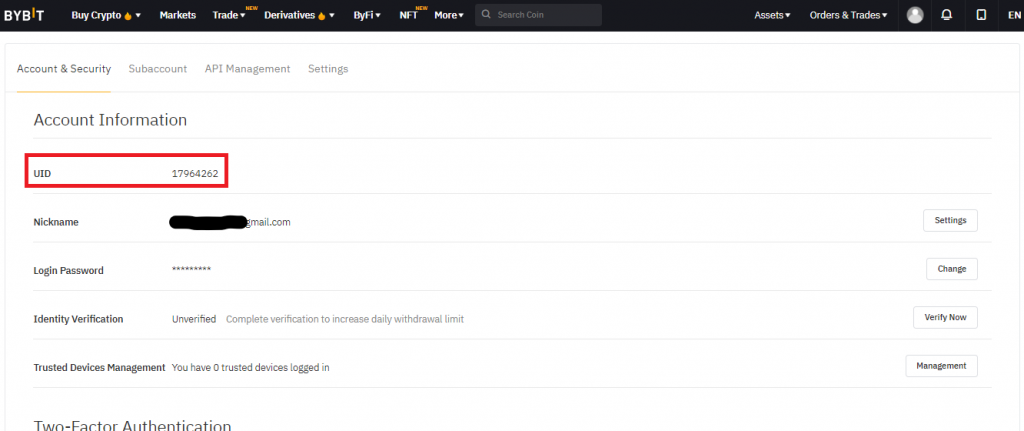
Task: Click the mobile app download icon
Action: point(980,15)
